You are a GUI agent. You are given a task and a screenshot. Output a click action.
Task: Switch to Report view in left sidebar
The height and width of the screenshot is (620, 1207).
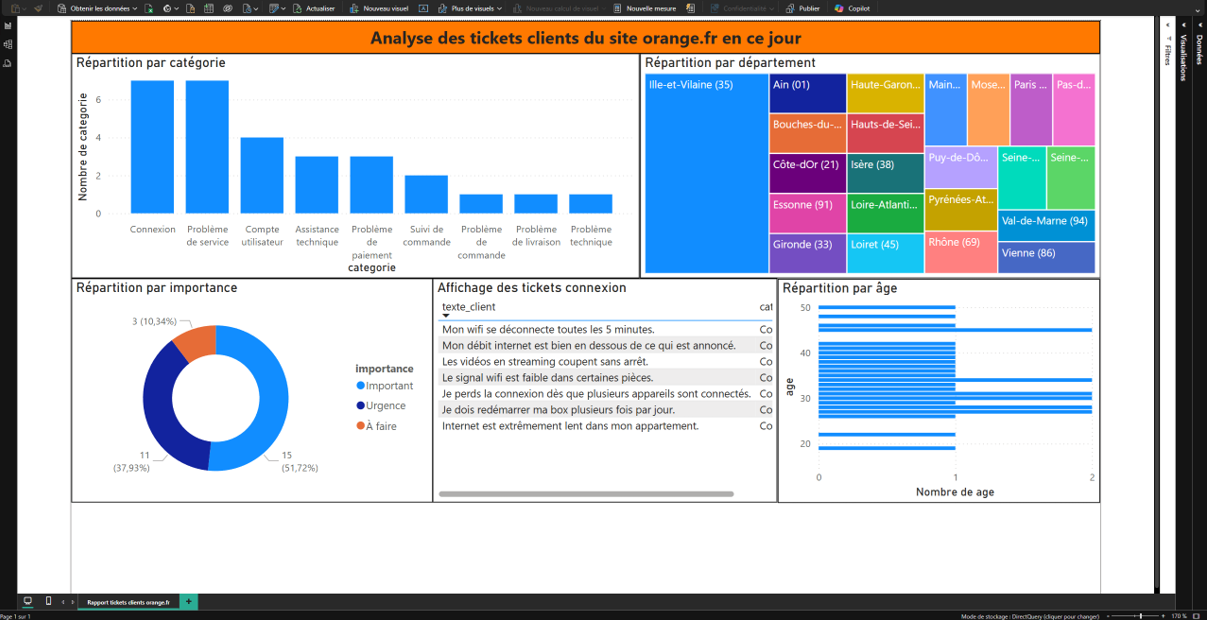coord(7,26)
